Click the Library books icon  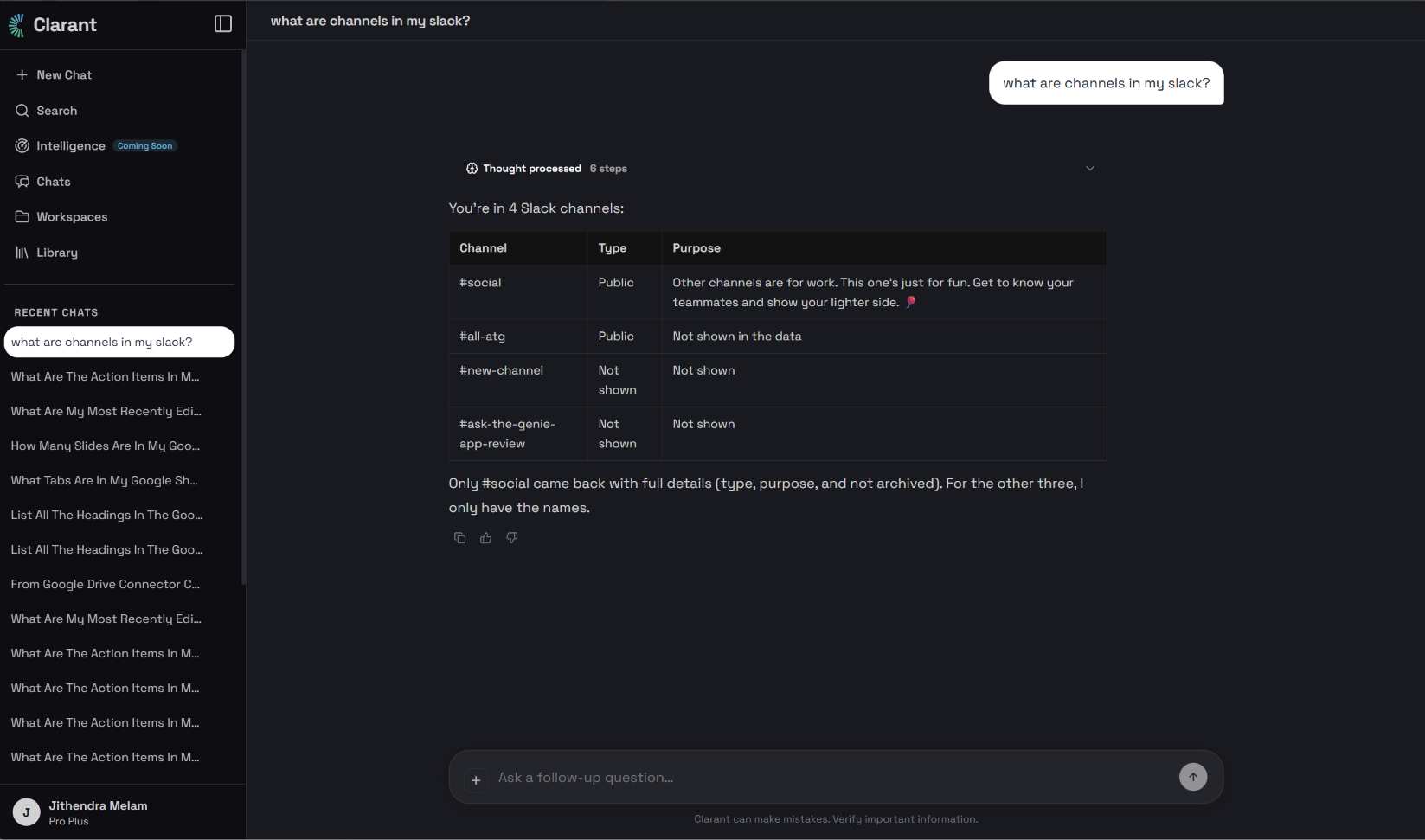pyautogui.click(x=22, y=253)
